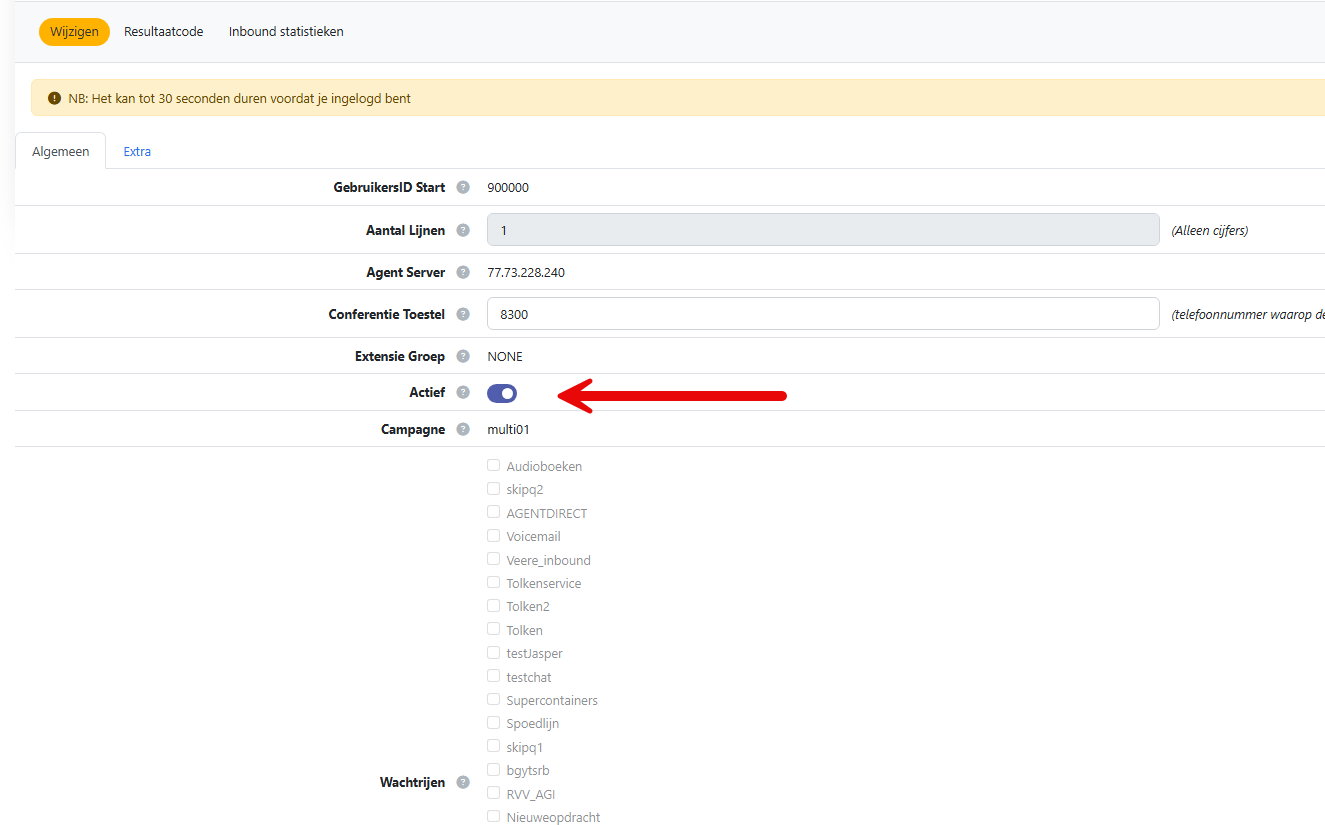The image size is (1325, 825).
Task: Select the Supercontainers queue checkbox
Action: (493, 699)
